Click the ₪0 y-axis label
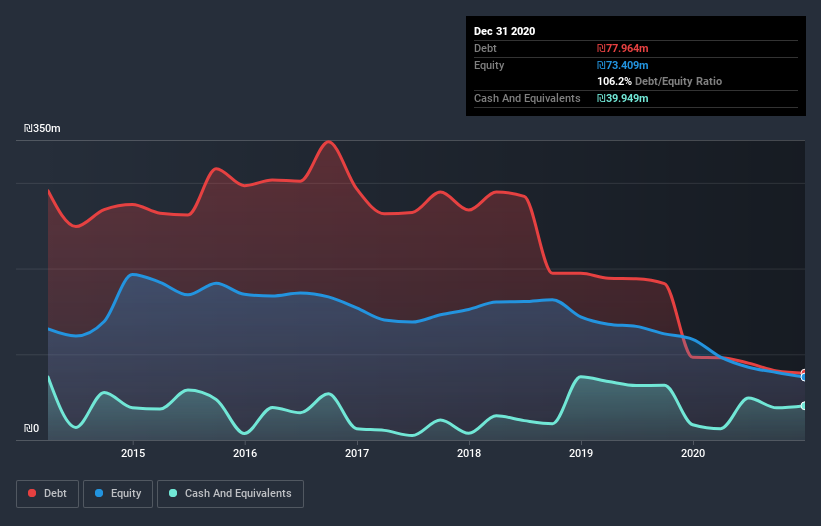The height and width of the screenshot is (526, 821). 31,428
